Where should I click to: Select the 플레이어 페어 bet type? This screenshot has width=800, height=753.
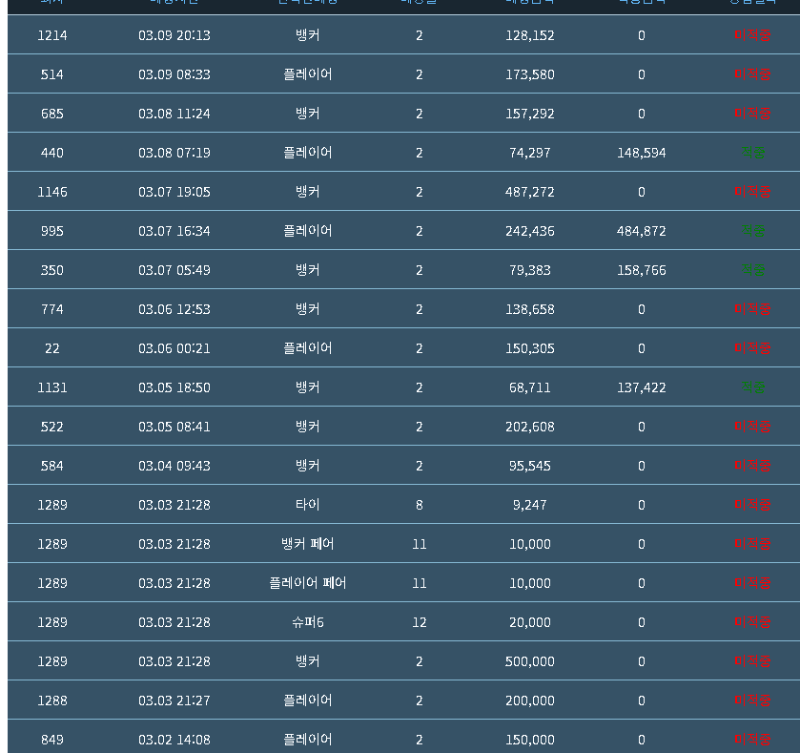coord(308,583)
